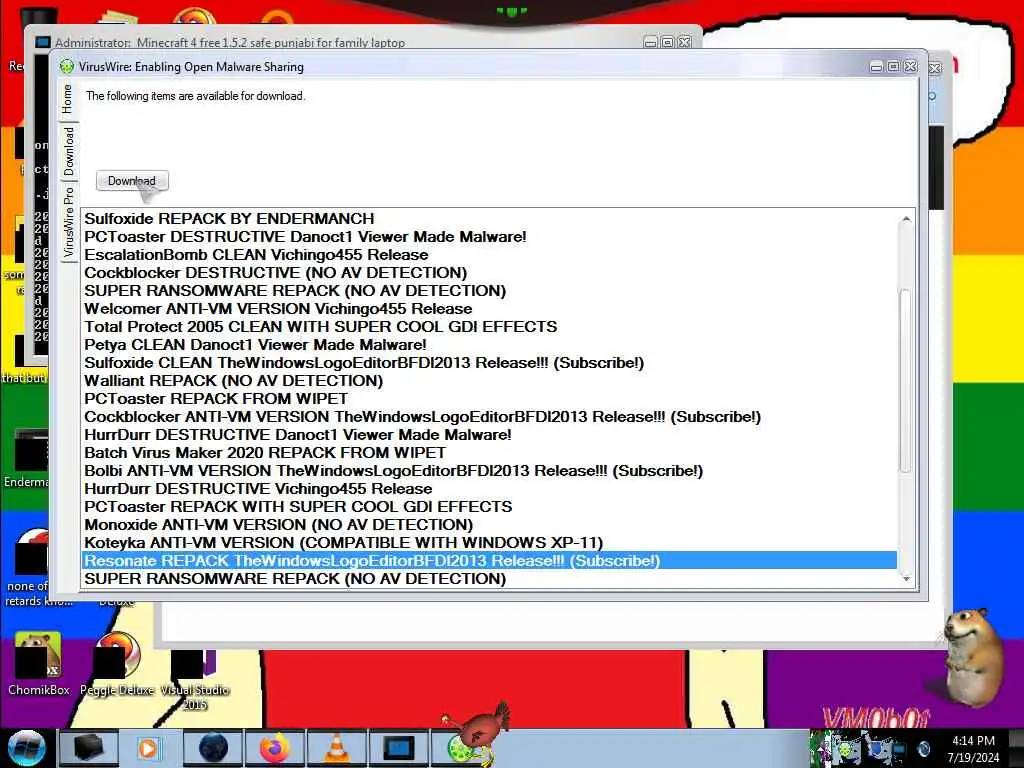Switch to the Home tab
1024x768 pixels.
[x=68, y=99]
